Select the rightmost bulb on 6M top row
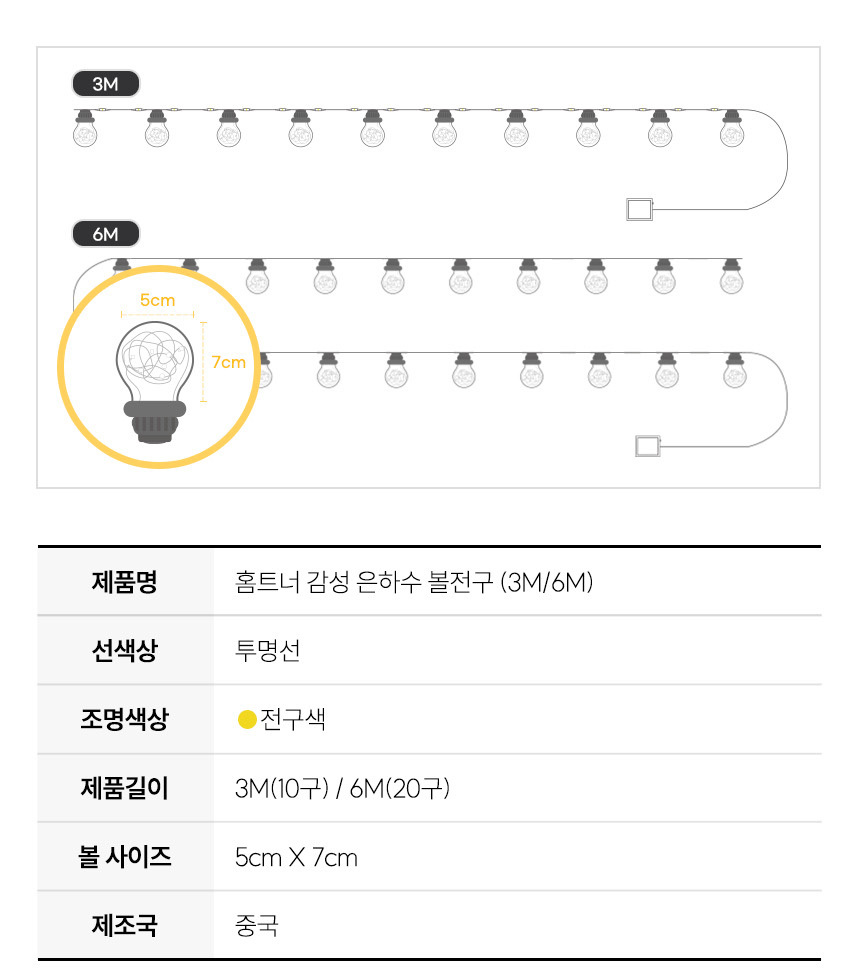The width and height of the screenshot is (860, 969). coord(732,277)
